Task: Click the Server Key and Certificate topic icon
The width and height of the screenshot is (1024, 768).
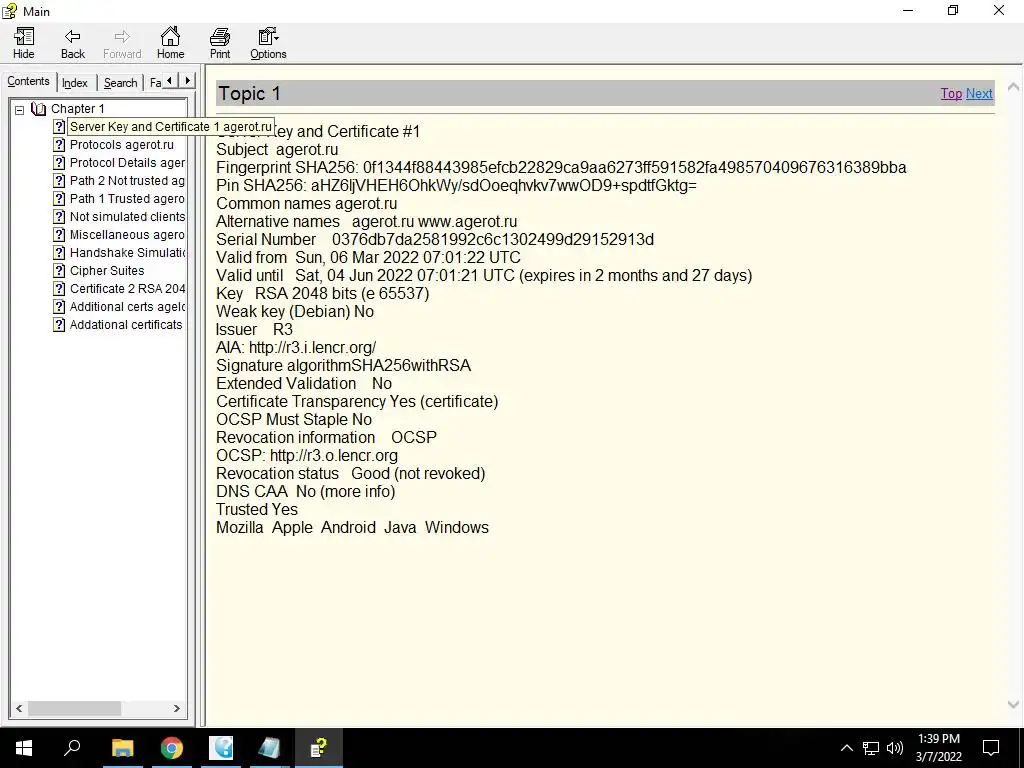Action: point(59,127)
